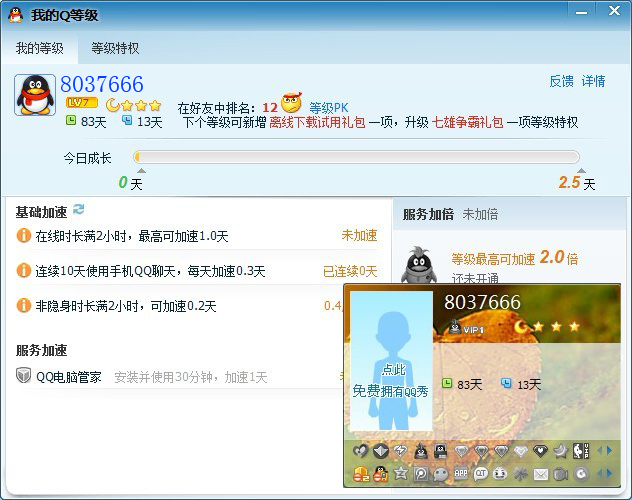Open the mail envelope icon
Screen dimensions: 632x500
click(541, 475)
